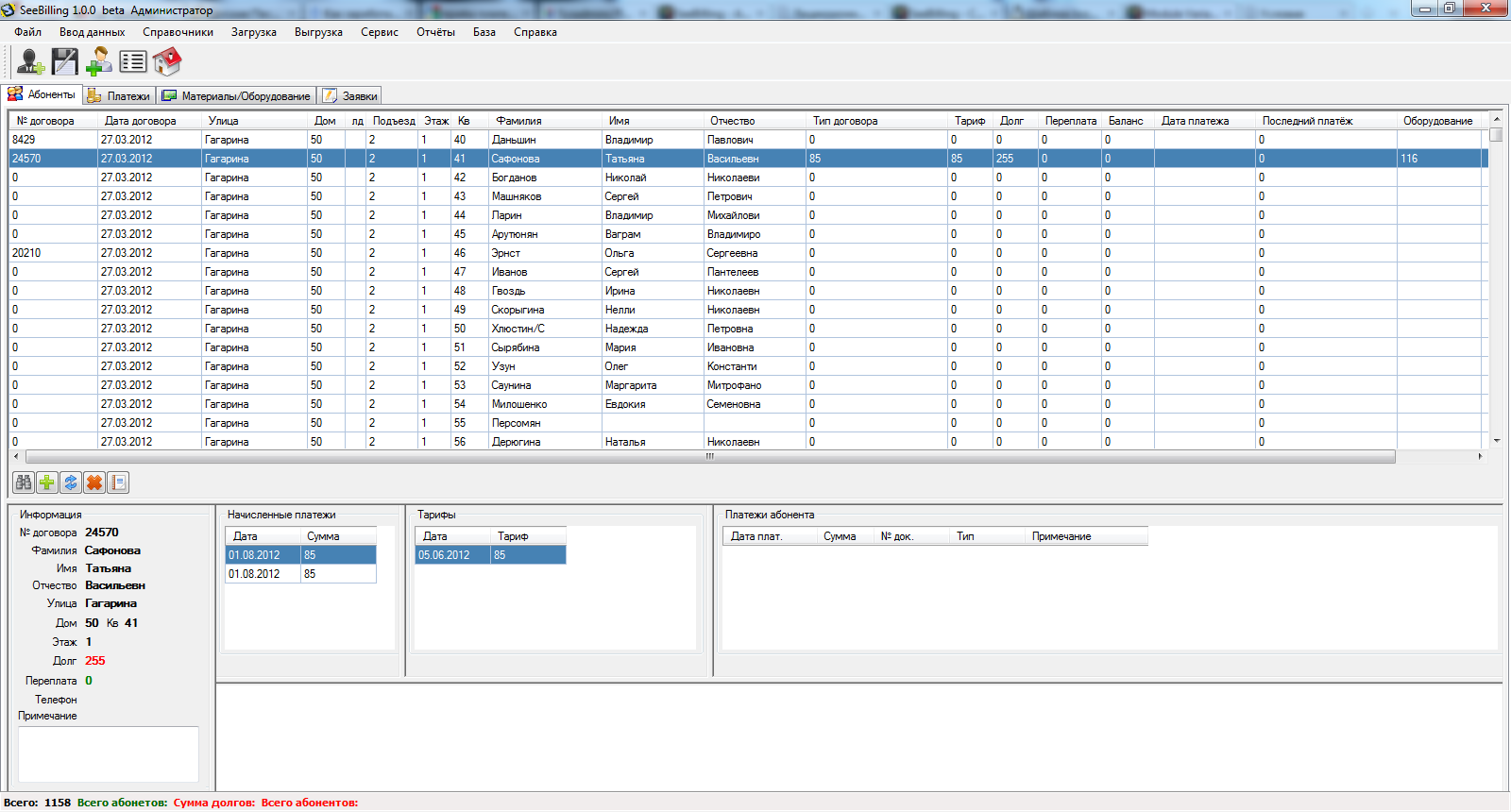
Task: Select the Сафонова subscriber row
Action: [x=749, y=159]
